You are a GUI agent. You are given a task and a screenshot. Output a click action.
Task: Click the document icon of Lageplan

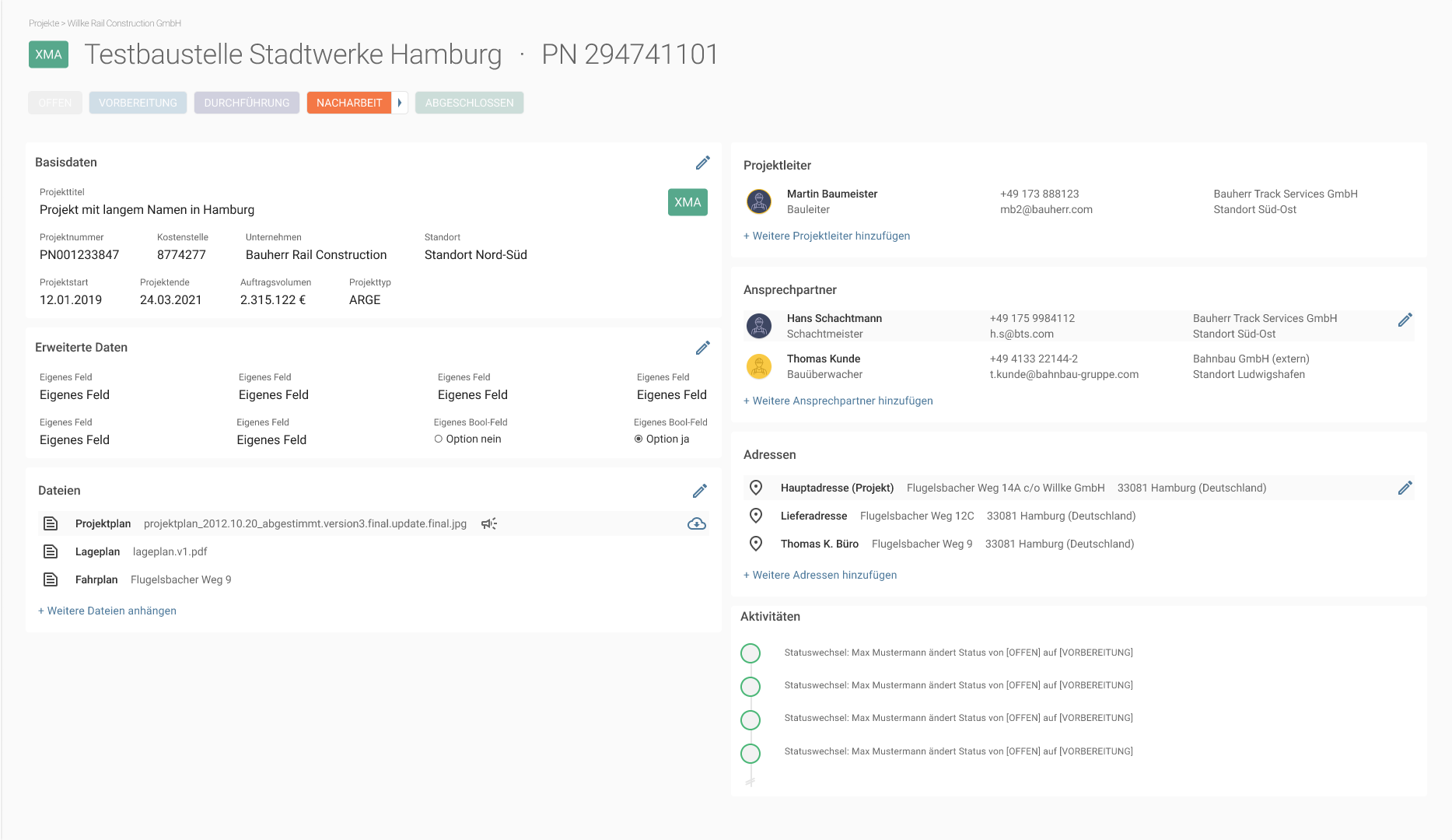(51, 551)
